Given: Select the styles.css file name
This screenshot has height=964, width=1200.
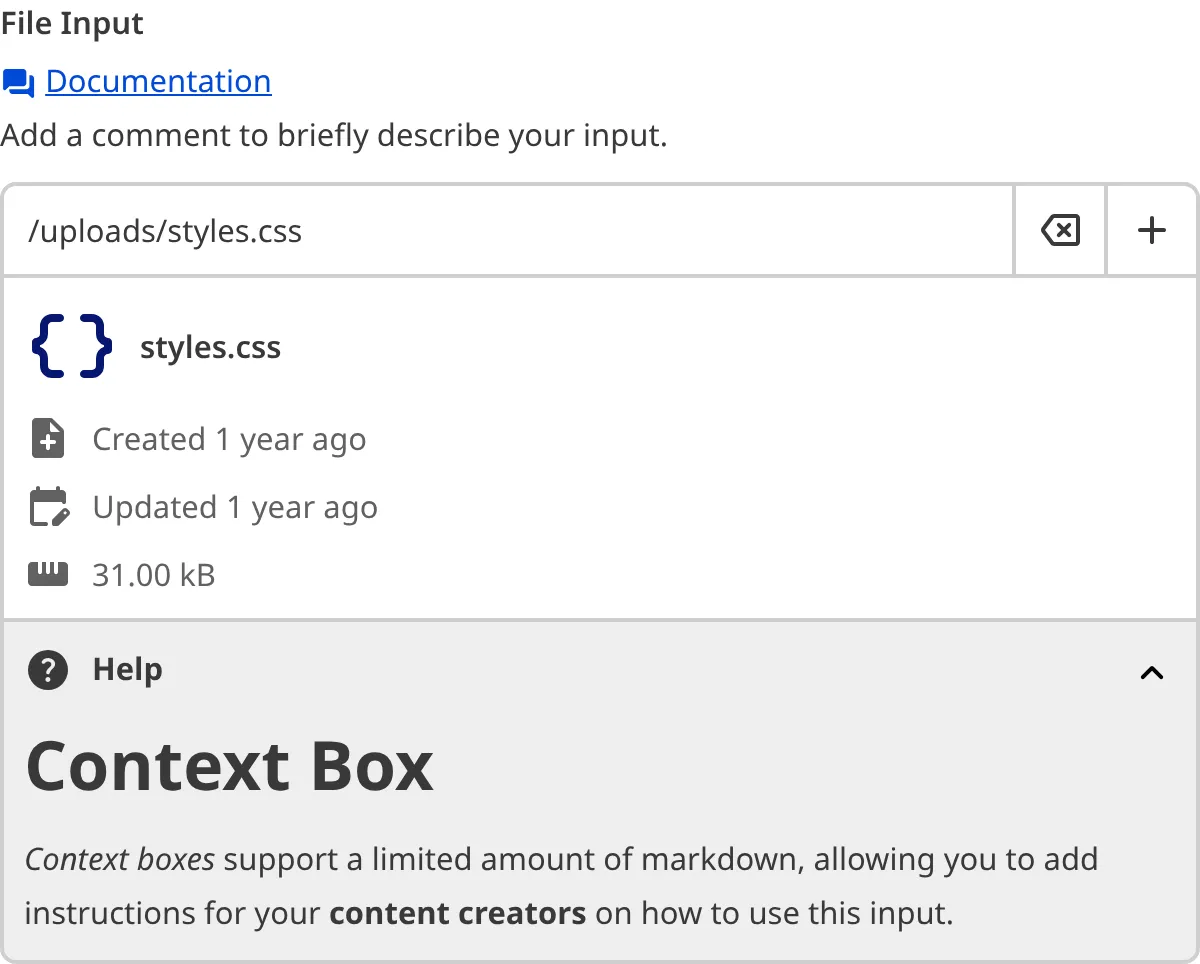Looking at the screenshot, I should click(x=210, y=347).
